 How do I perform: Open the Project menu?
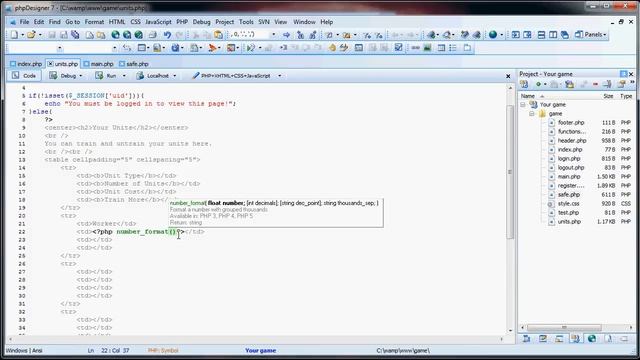[224, 22]
